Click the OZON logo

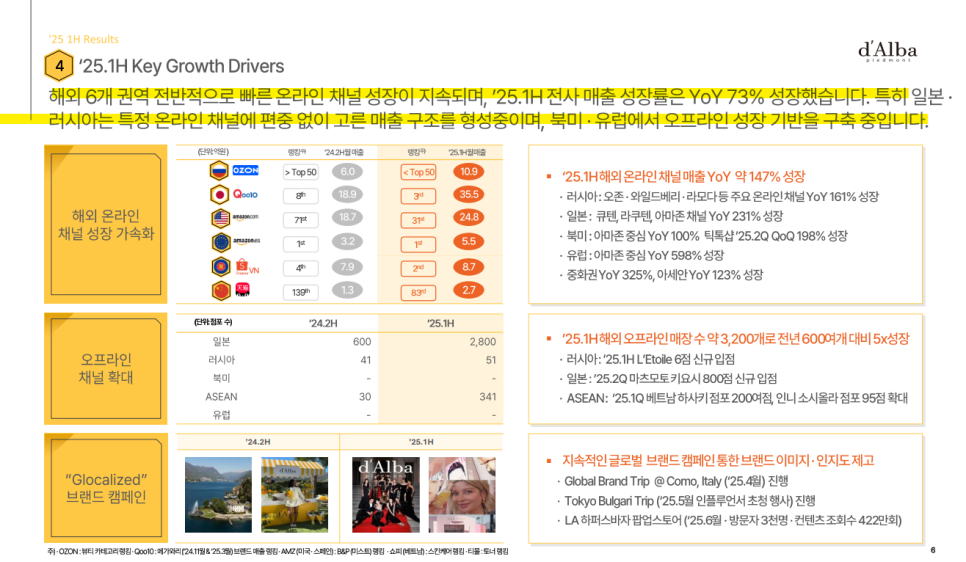coord(246,170)
